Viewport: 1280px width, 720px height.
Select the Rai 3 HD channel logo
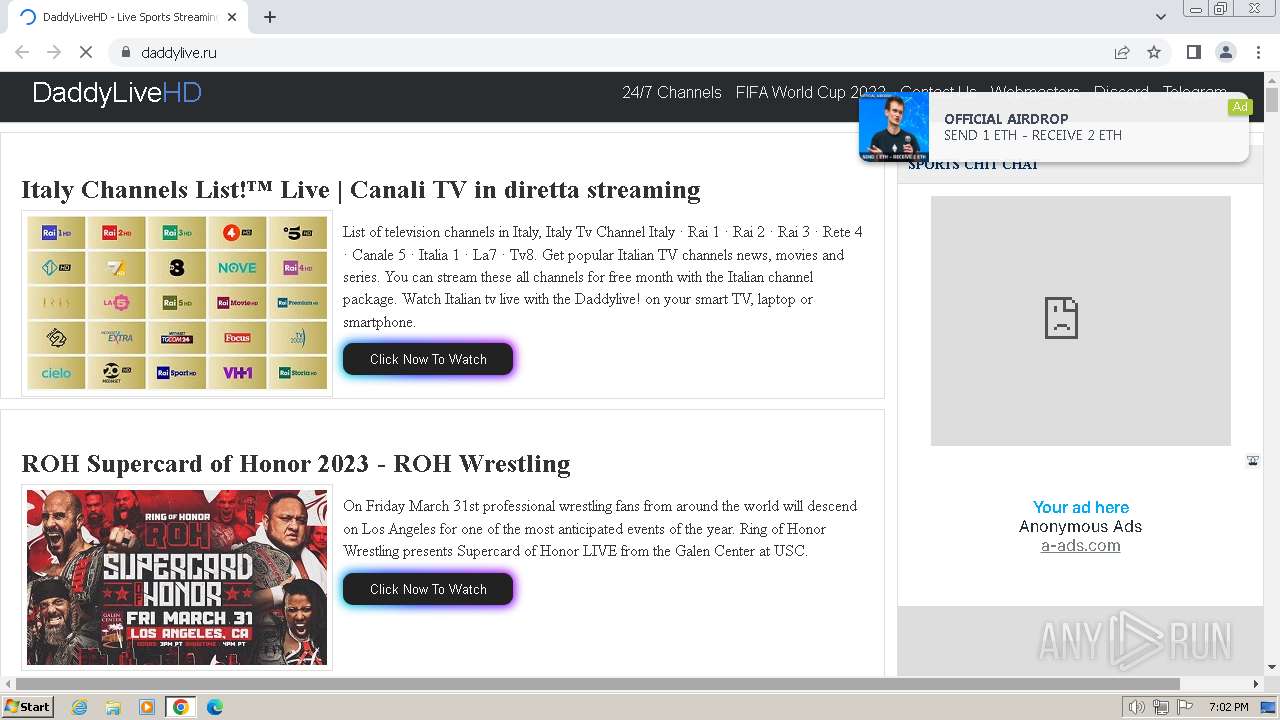coord(177,233)
